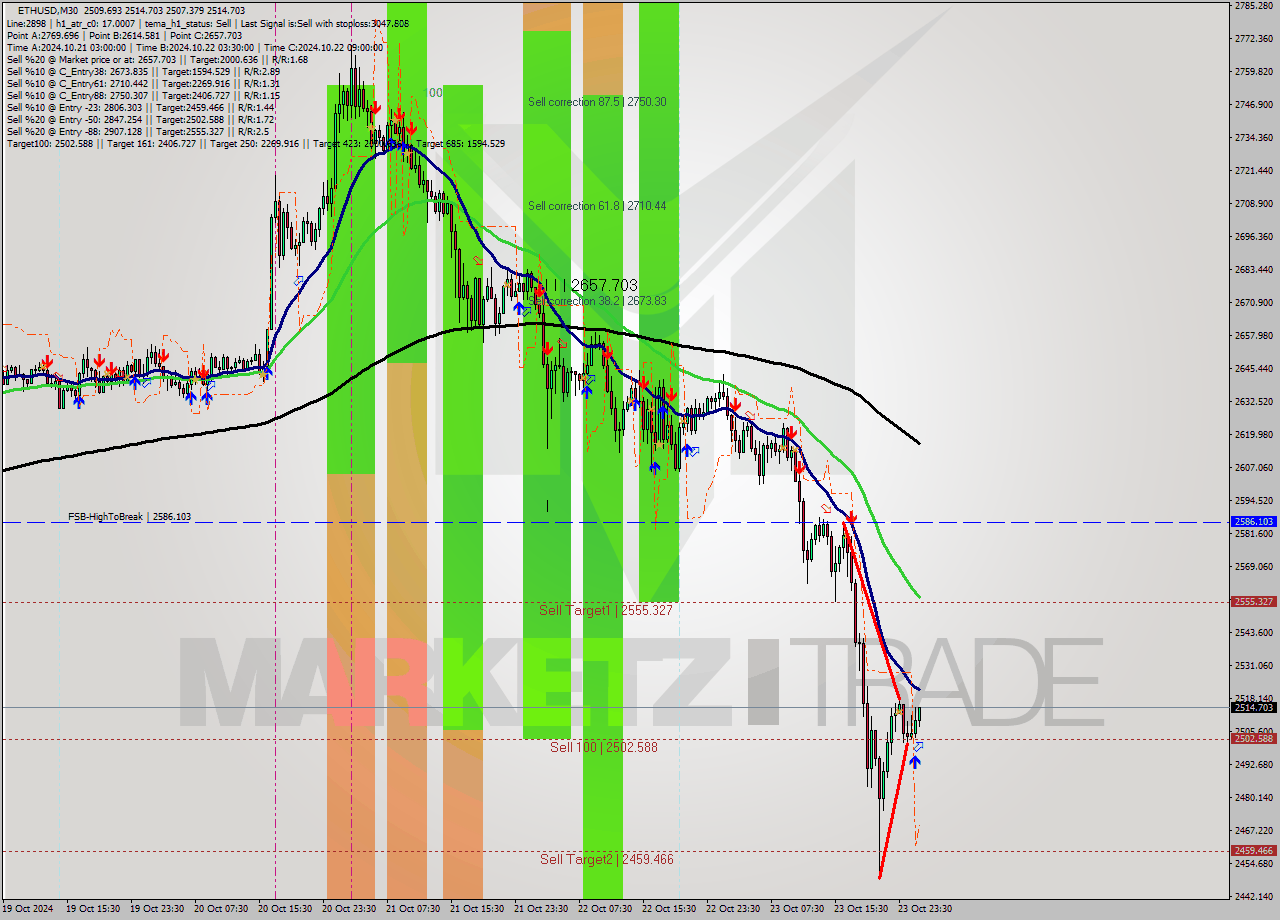The width and height of the screenshot is (1280, 920).
Task: Click the 2759.820 price axis value
Action: point(1254,72)
